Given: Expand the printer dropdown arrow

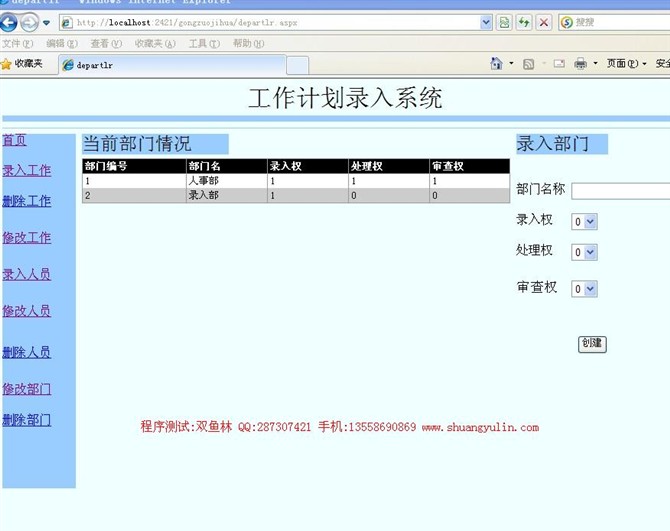Looking at the screenshot, I should coord(595,64).
